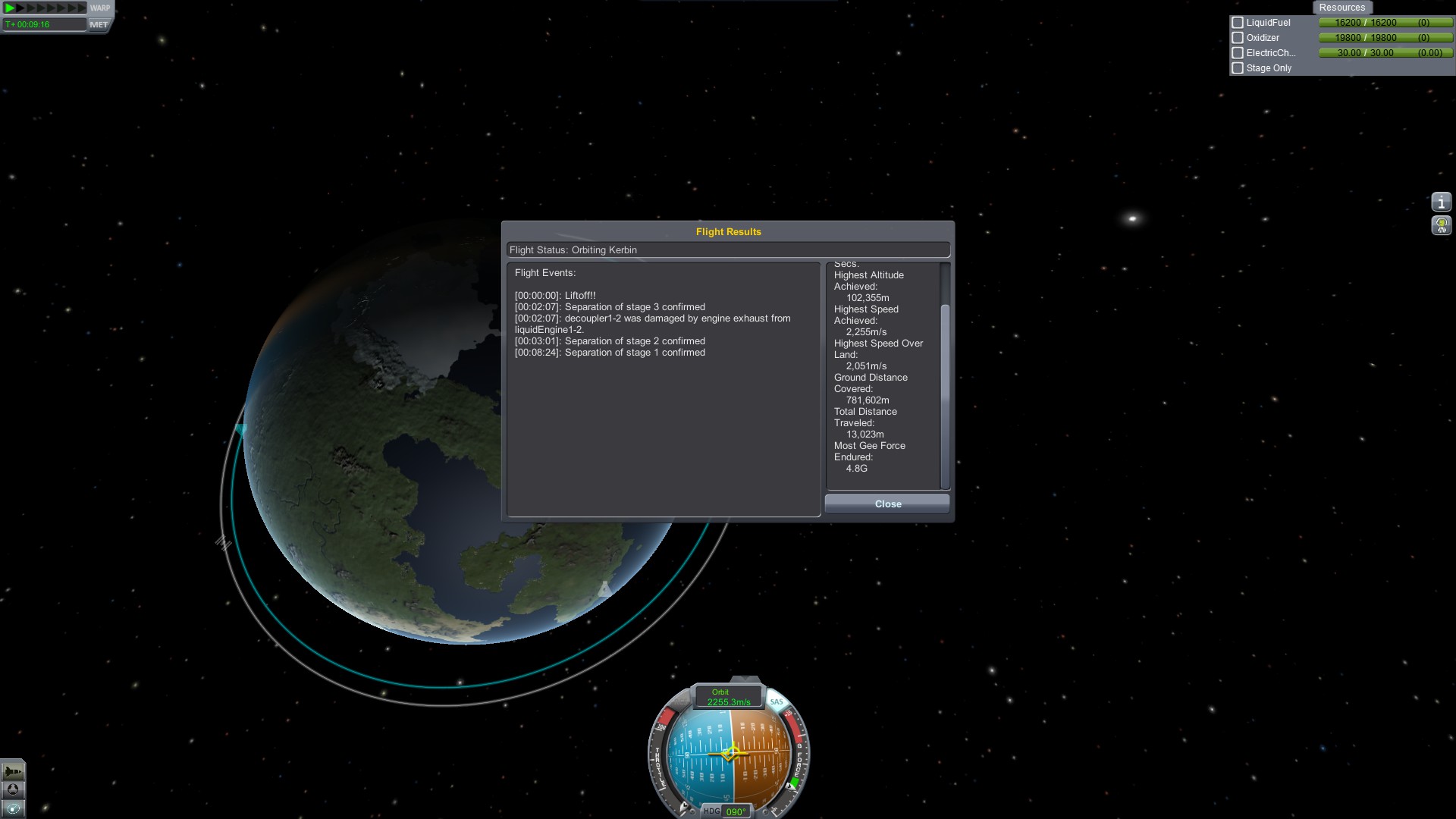Collapse the navball using top arrow
The width and height of the screenshot is (1456, 819).
point(745,679)
